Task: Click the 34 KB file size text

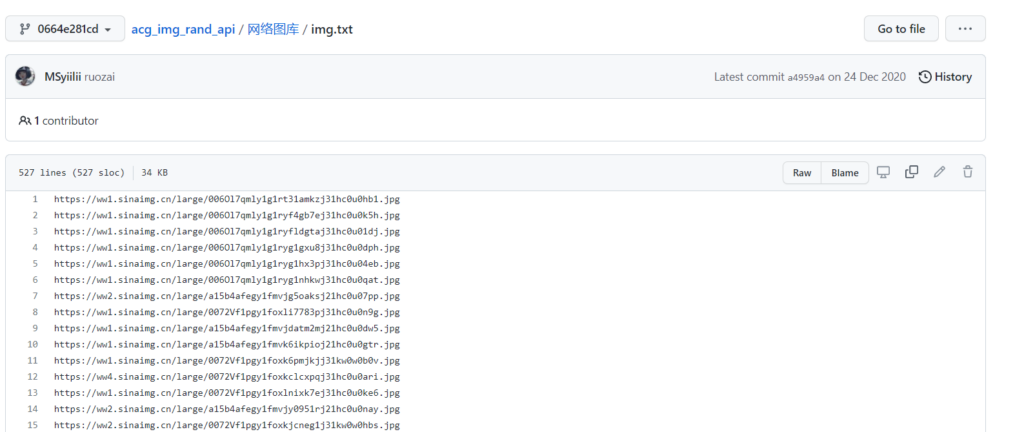Action: point(154,173)
